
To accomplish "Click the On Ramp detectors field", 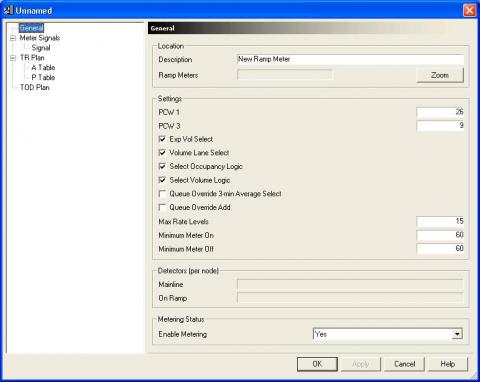I will tap(350, 298).
